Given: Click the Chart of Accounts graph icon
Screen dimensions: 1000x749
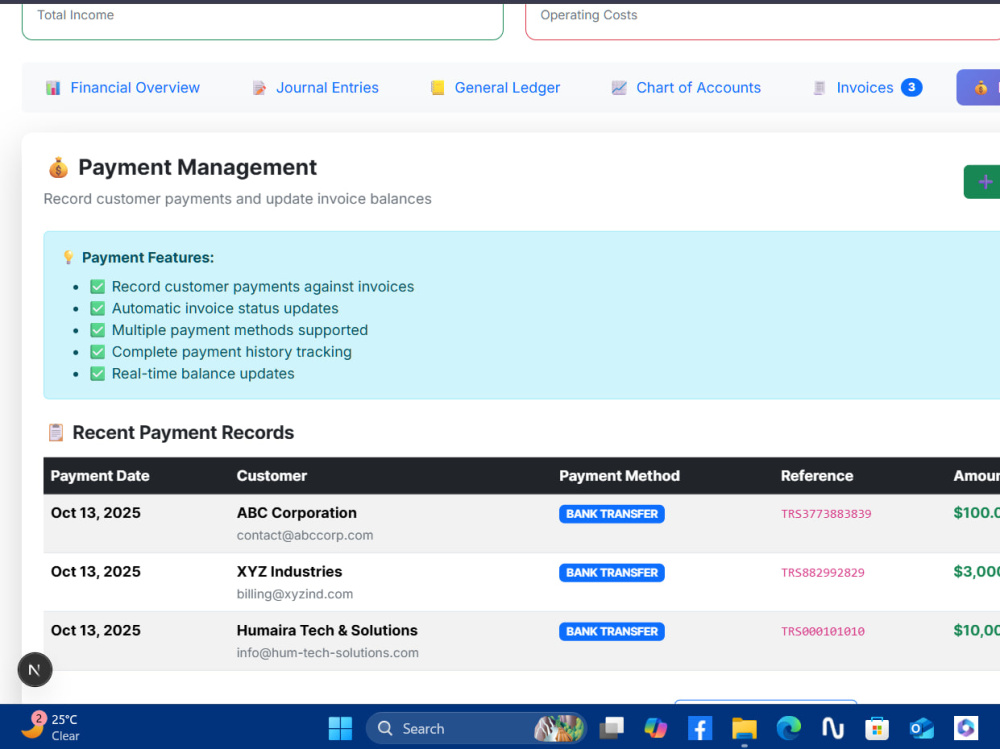Looking at the screenshot, I should 619,88.
